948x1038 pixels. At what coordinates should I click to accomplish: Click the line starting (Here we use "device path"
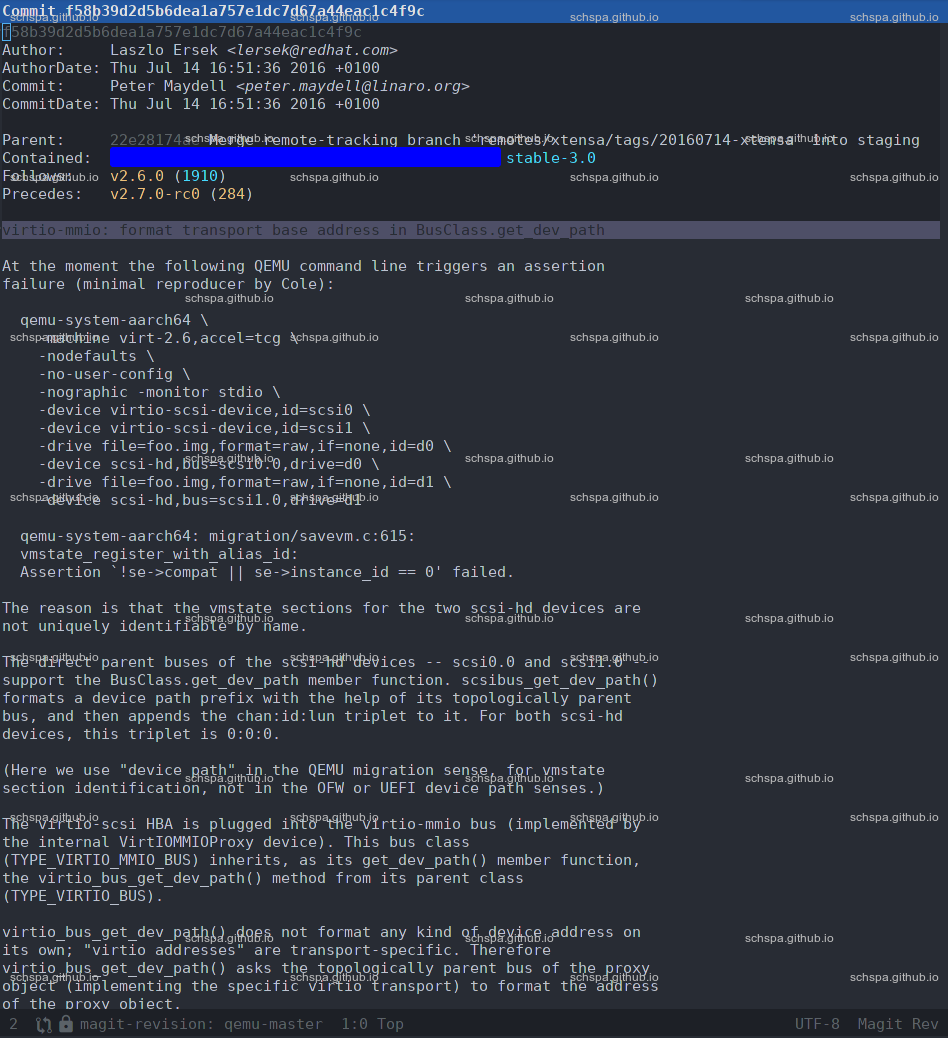coord(303,770)
